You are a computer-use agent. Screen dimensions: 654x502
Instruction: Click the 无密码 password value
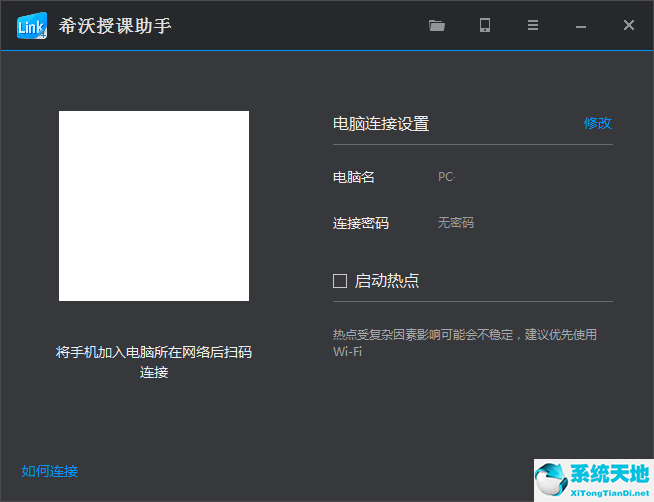[x=456, y=223]
